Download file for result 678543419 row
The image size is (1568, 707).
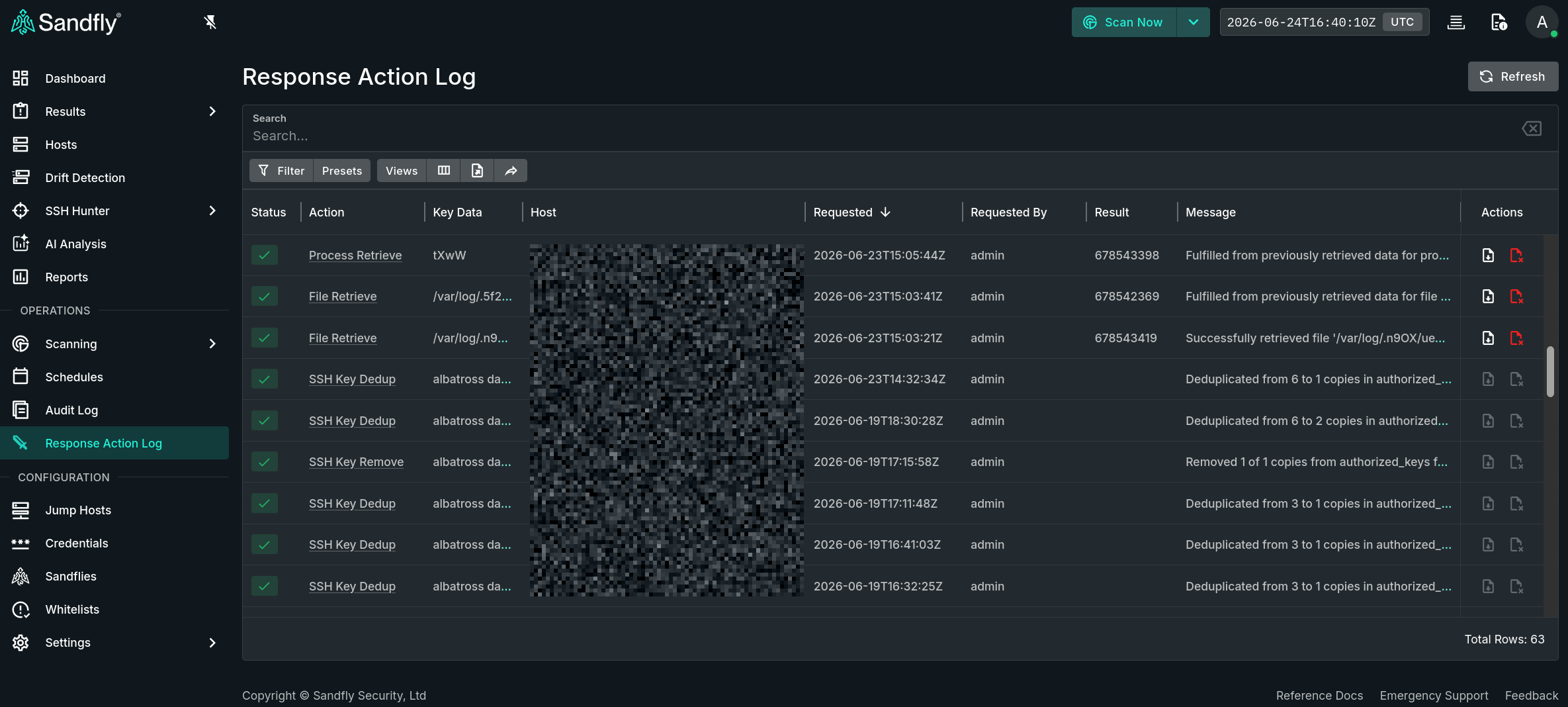tap(1488, 338)
